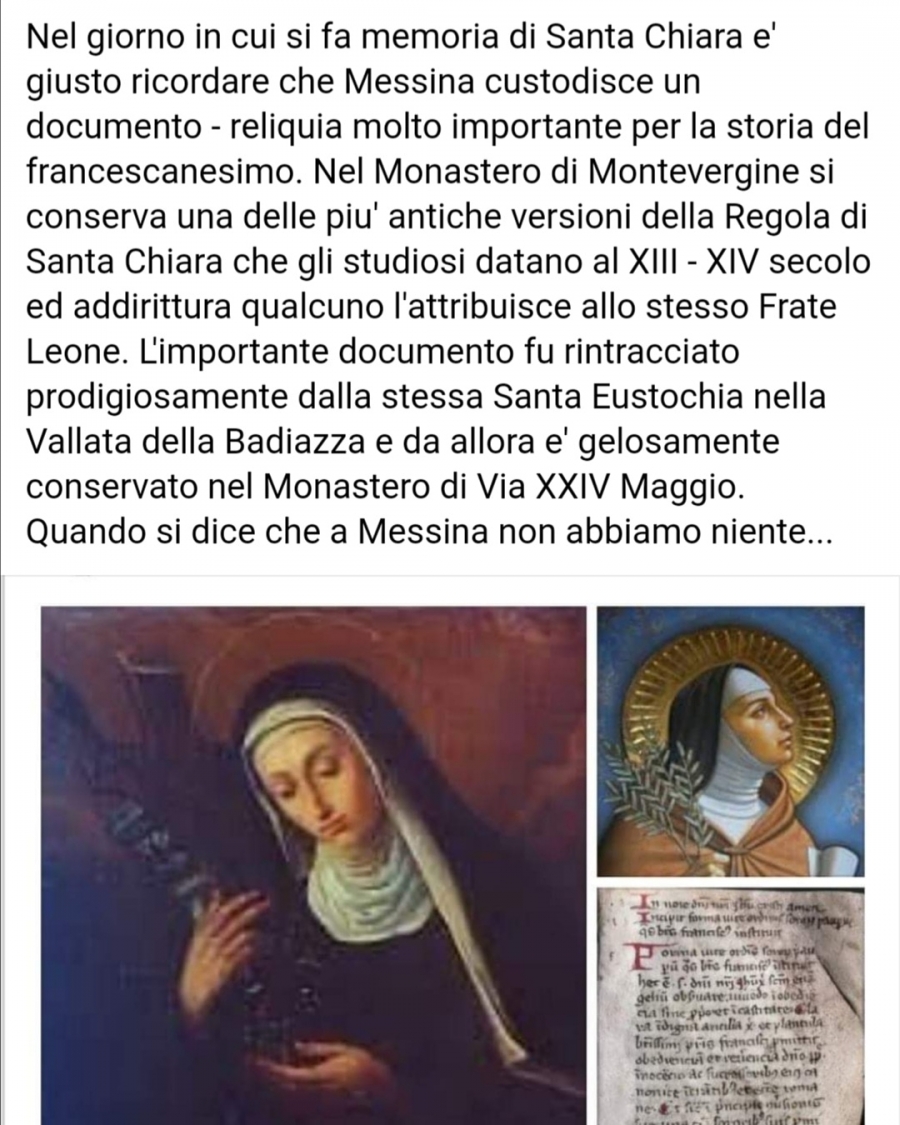The height and width of the screenshot is (1125, 900).
Task: Click the dating "XIII - XIV secolo"
Action: pyautogui.click(x=749, y=262)
